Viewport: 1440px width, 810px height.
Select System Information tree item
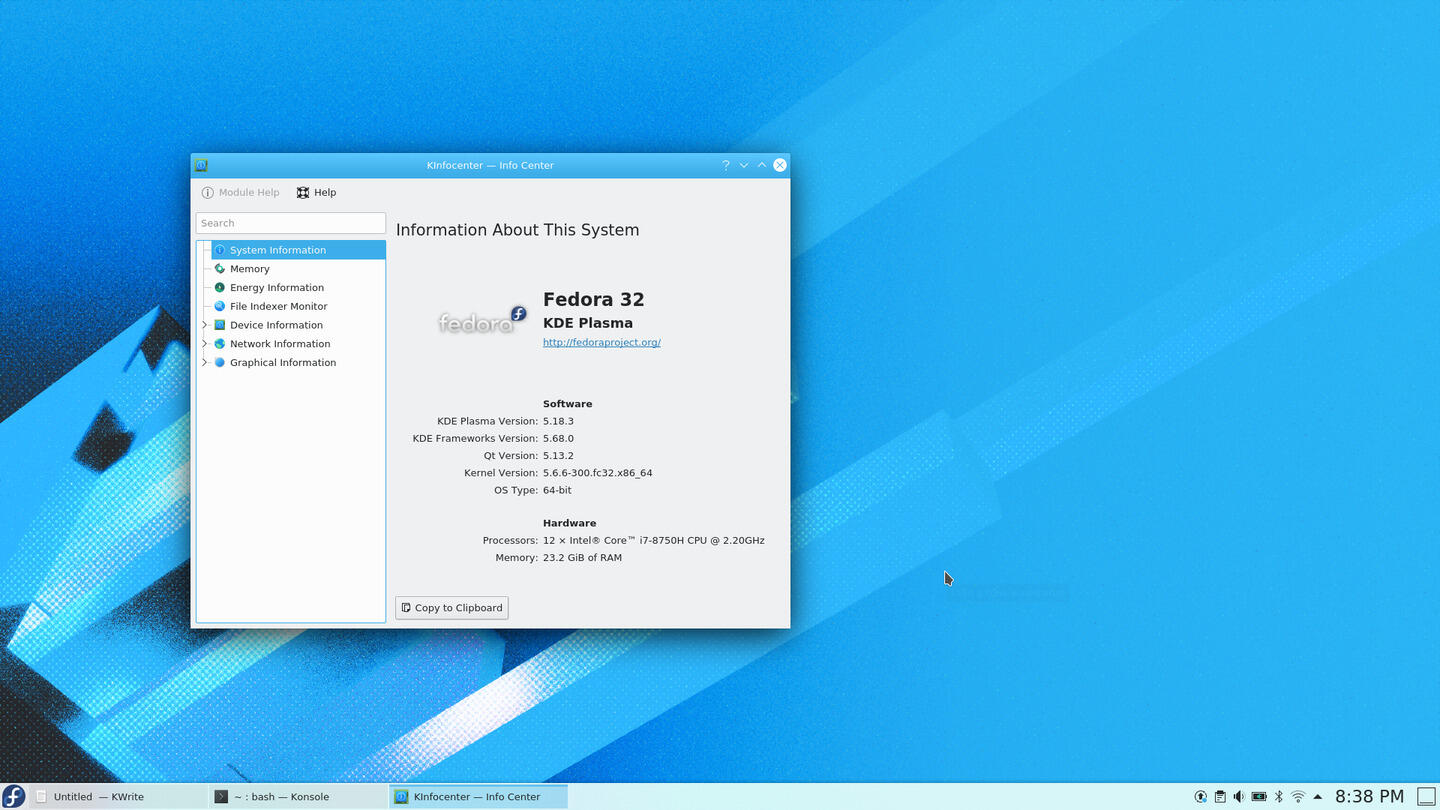[298, 250]
